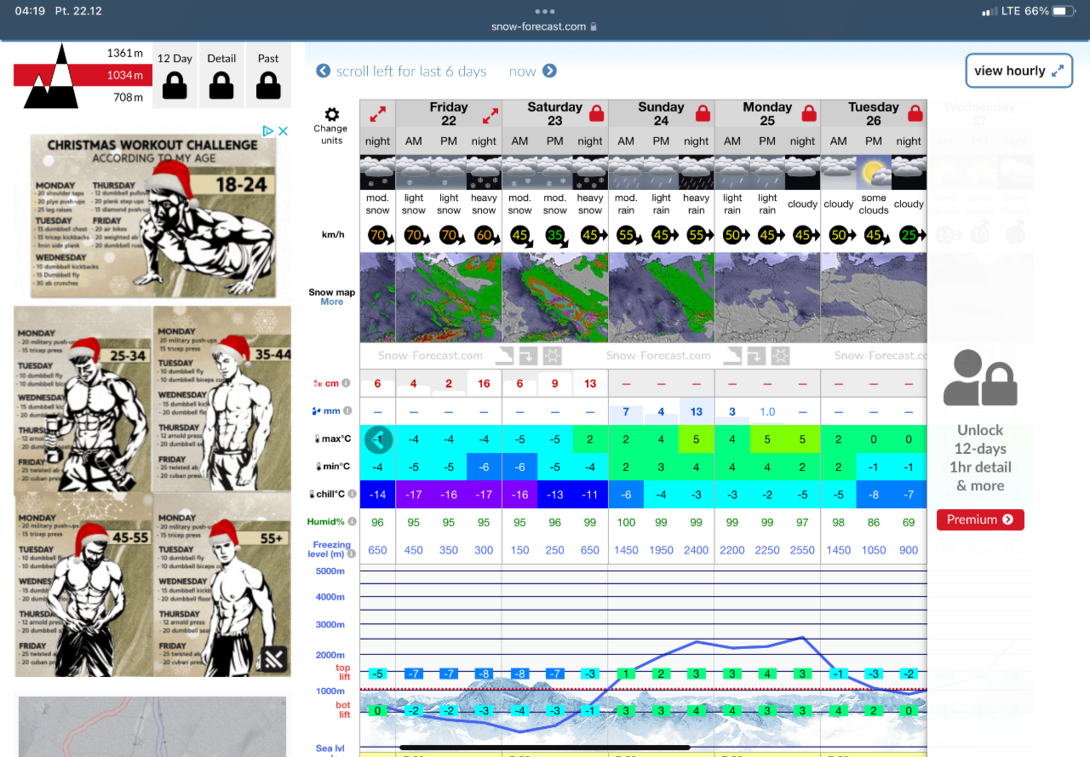Click the view hourly button

click(x=1018, y=71)
